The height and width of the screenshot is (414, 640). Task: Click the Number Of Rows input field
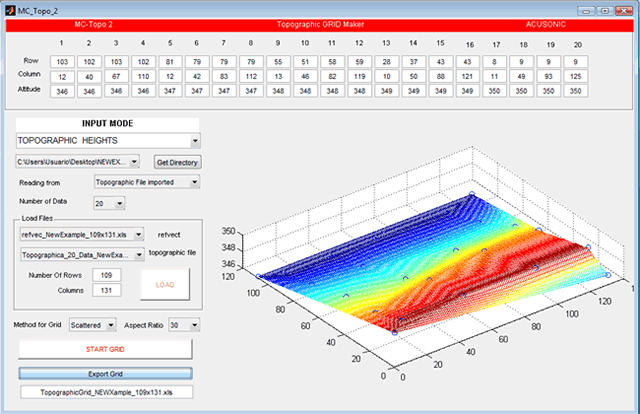[x=105, y=275]
